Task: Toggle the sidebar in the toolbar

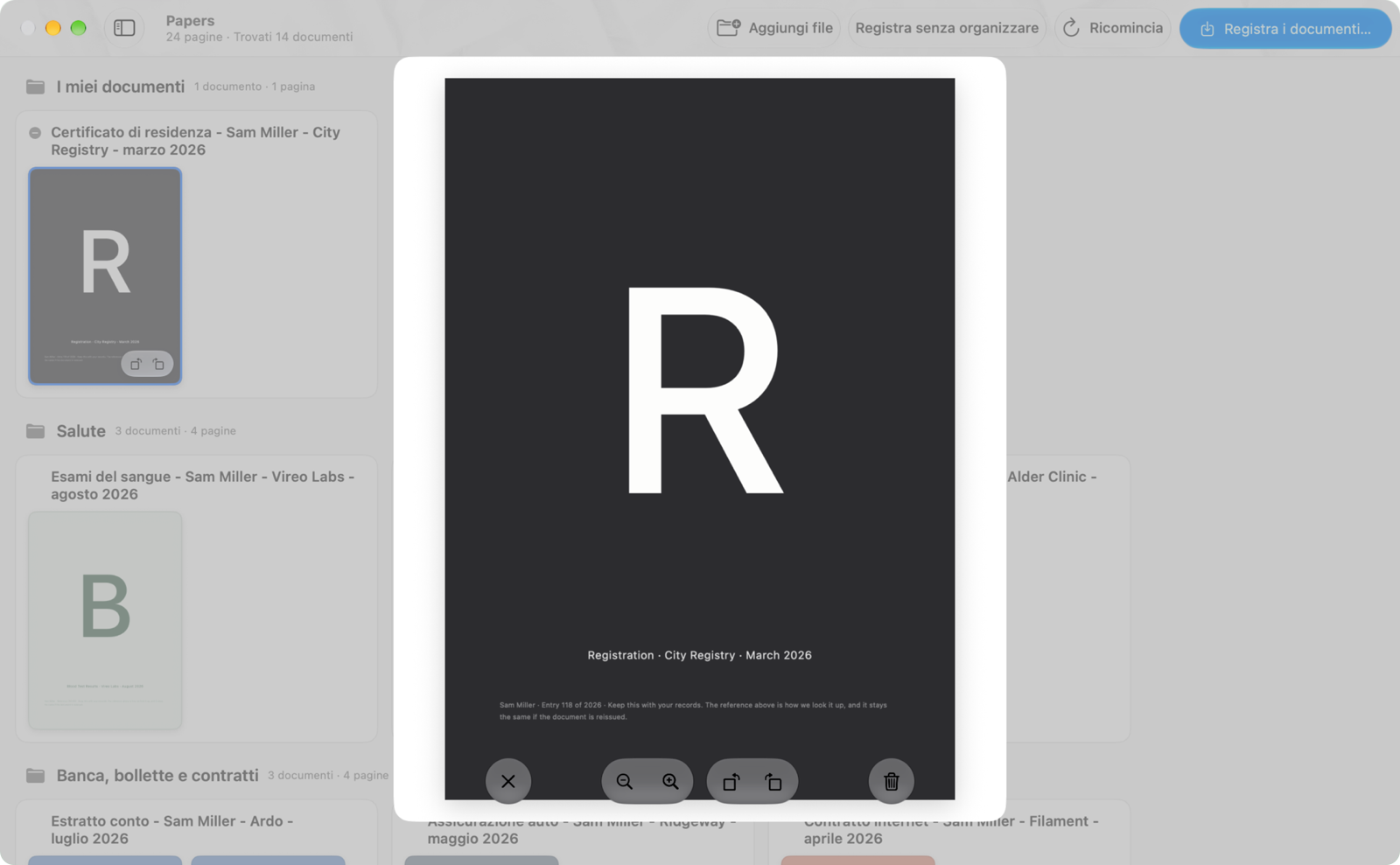Action: (124, 28)
